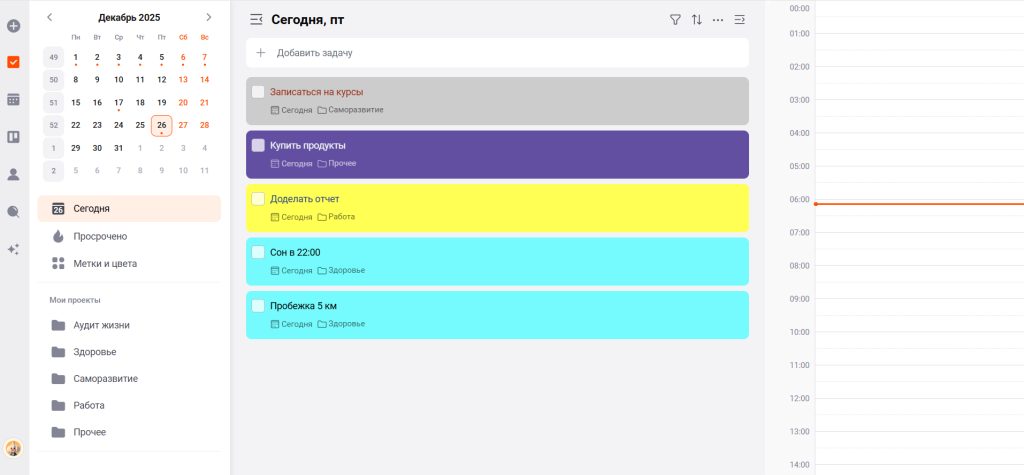Open the kanban board icon in sidebar

point(14,137)
